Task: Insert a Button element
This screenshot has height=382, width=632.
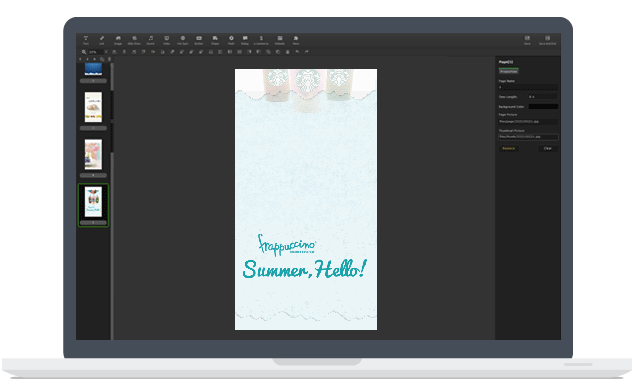Action: pyautogui.click(x=199, y=40)
